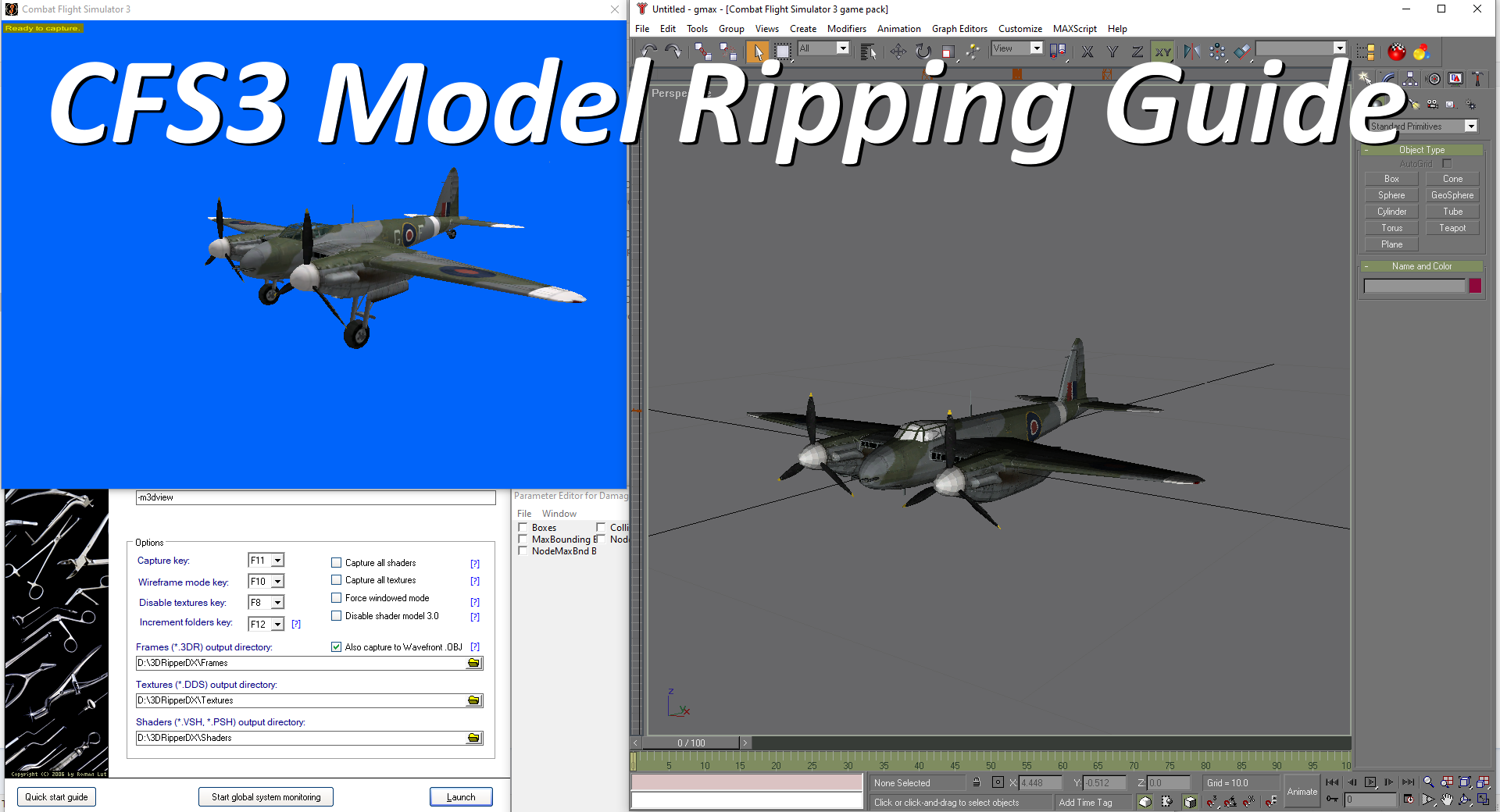Enable Capture all textures checkbox
This screenshot has width=1500, height=812.
336,579
